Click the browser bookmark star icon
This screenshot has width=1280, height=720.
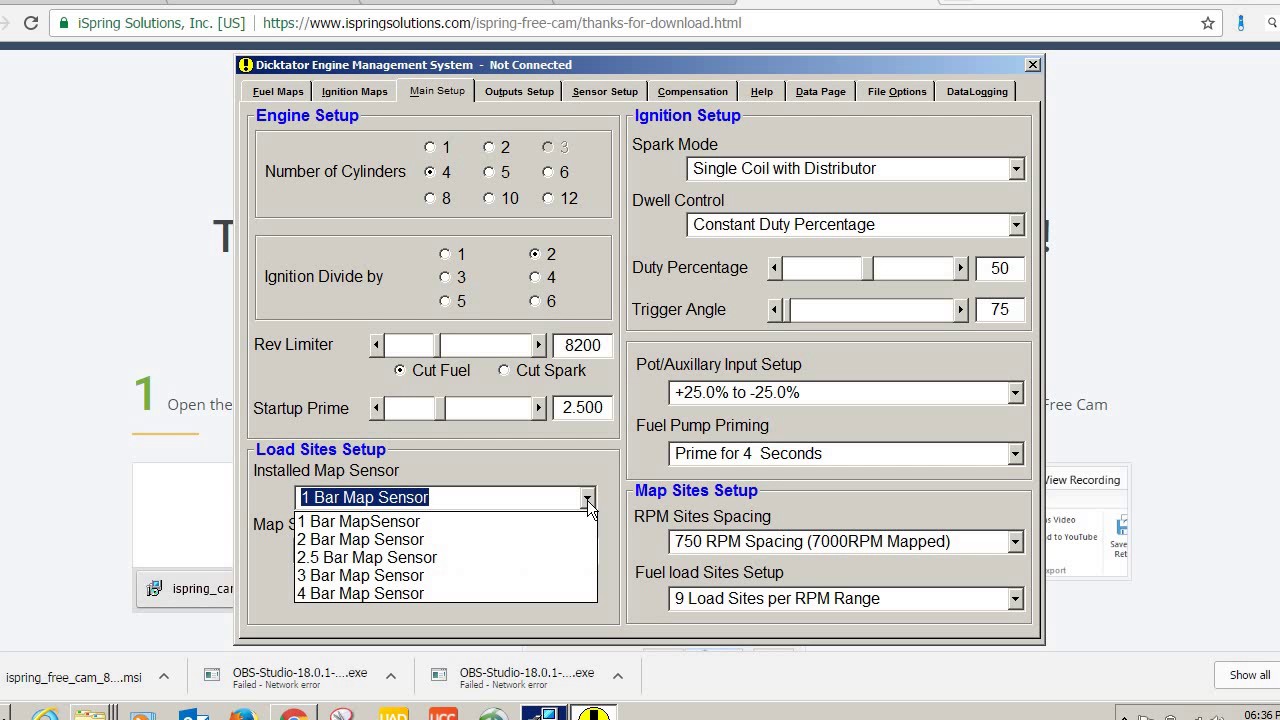tap(1208, 22)
